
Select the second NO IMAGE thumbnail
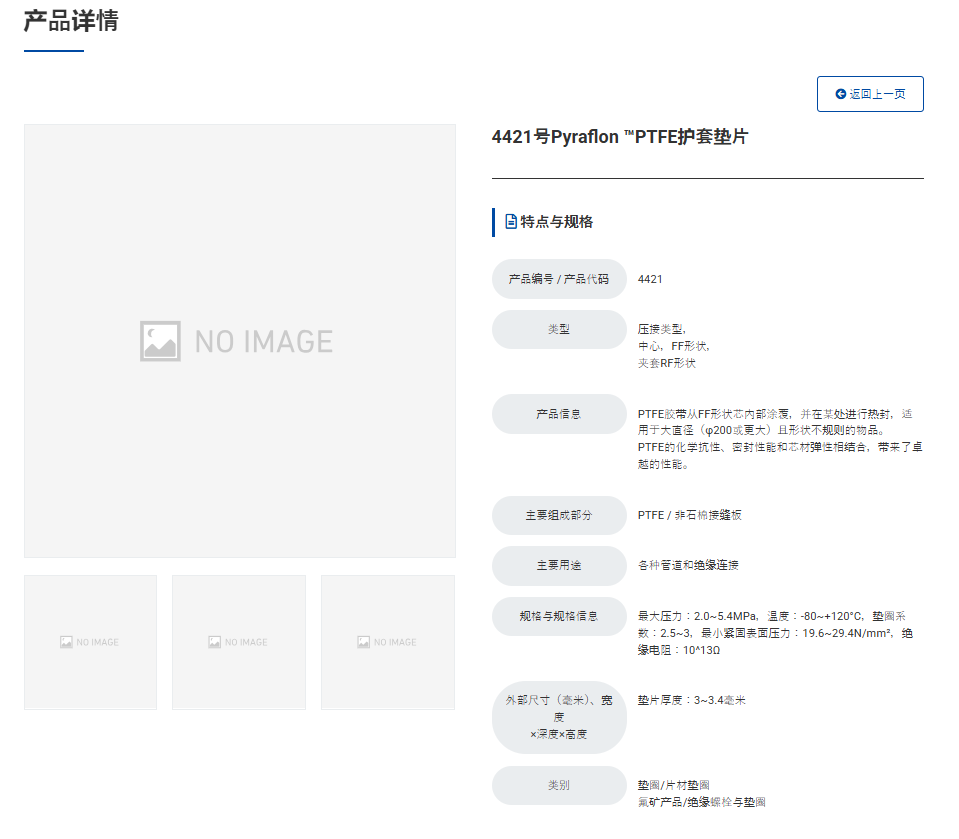pos(239,642)
